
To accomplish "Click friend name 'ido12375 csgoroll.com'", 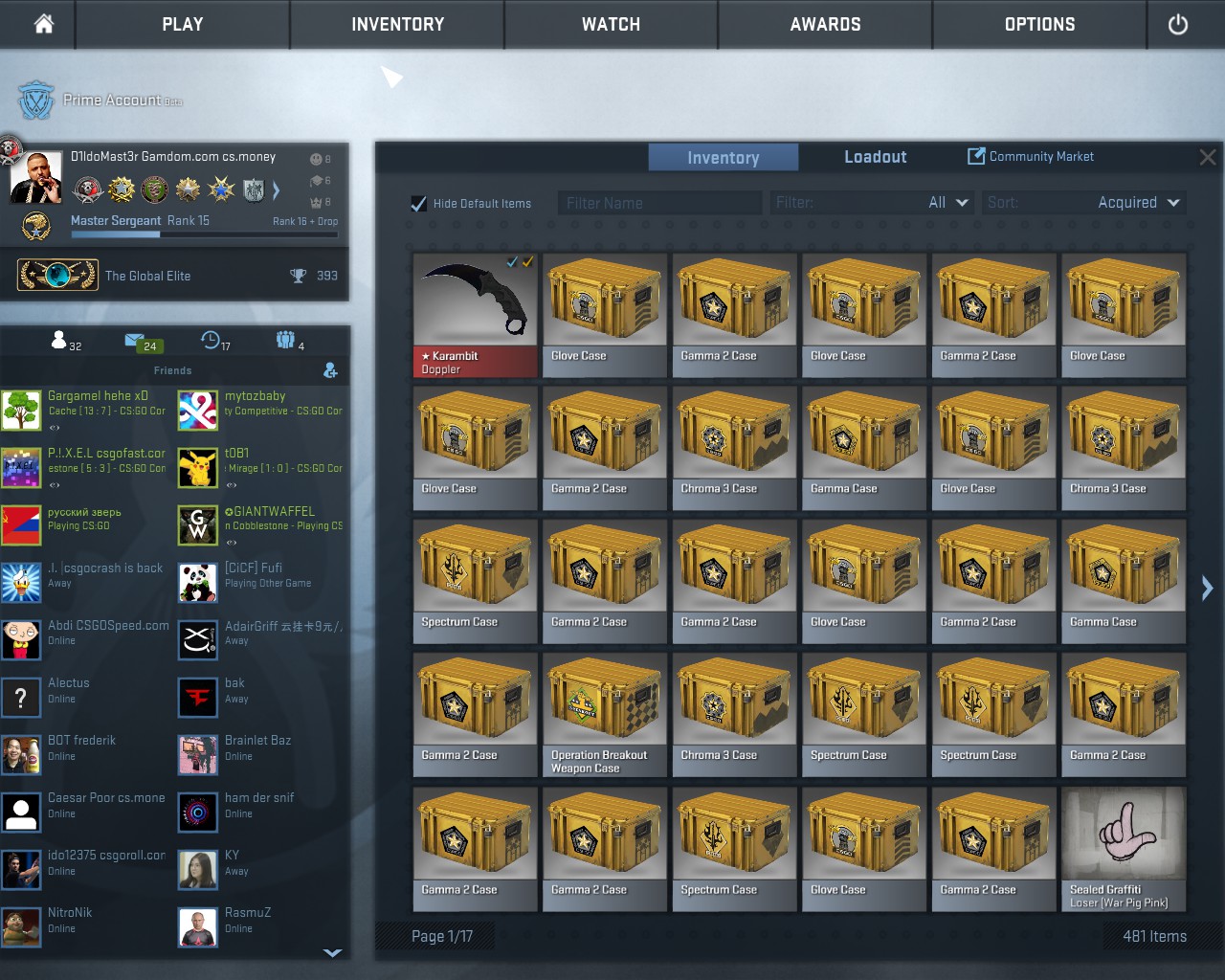I will (x=106, y=856).
